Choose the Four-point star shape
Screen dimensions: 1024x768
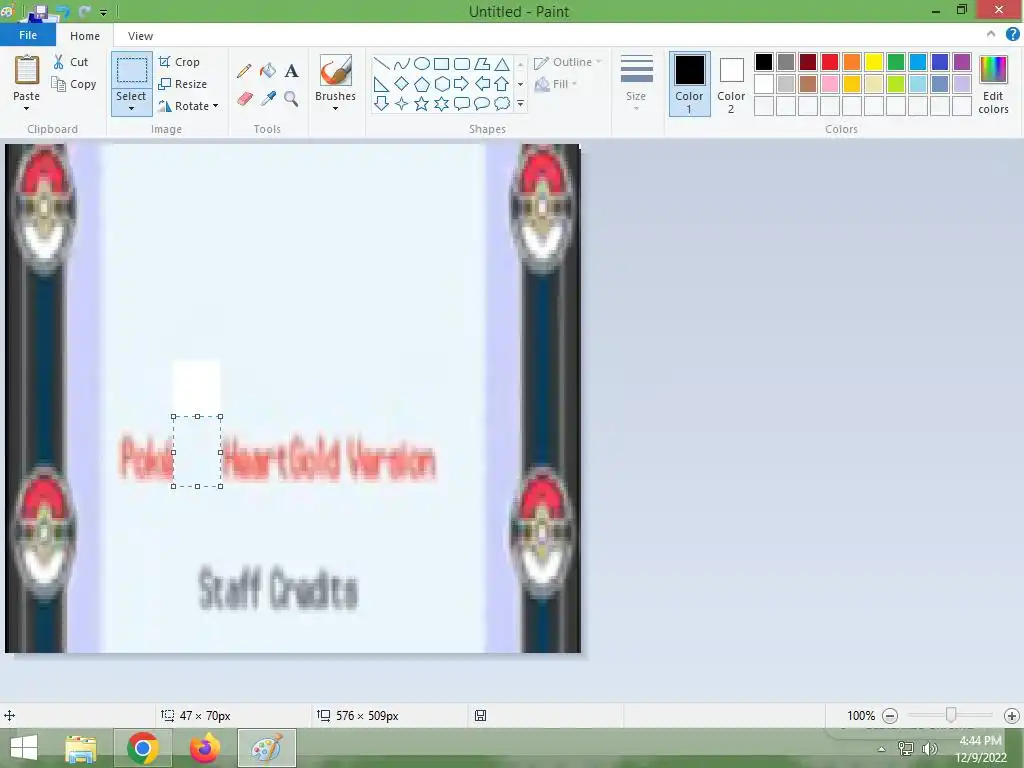point(402,103)
